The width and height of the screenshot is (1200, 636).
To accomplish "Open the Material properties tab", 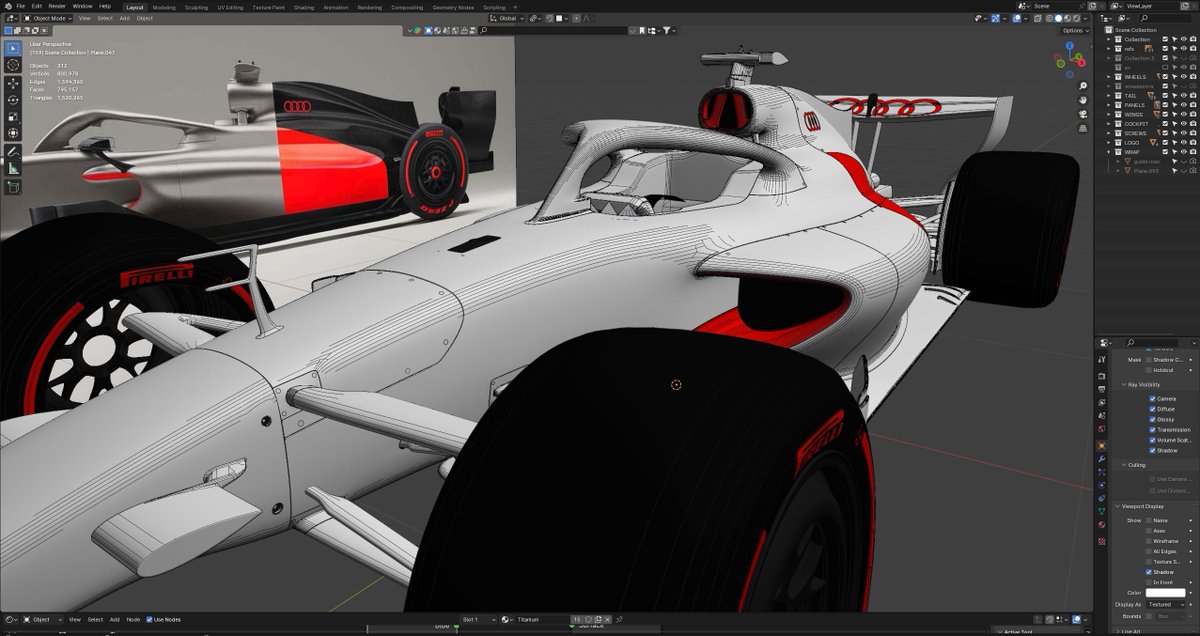I will pos(1102,523).
